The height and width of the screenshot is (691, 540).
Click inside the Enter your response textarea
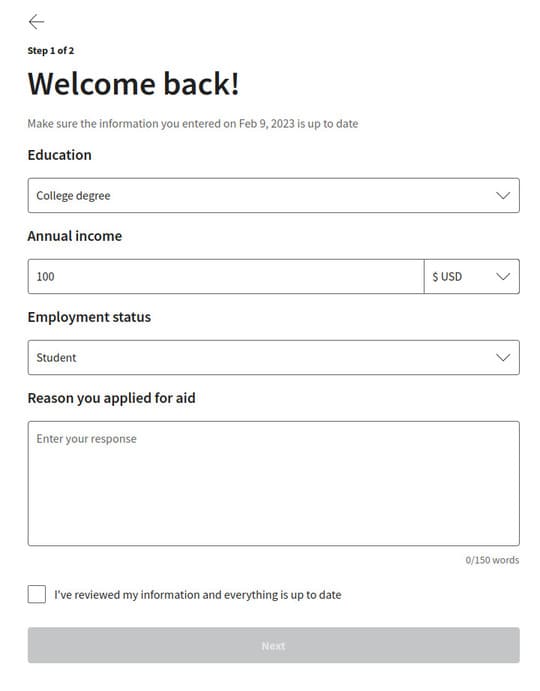click(x=273, y=483)
